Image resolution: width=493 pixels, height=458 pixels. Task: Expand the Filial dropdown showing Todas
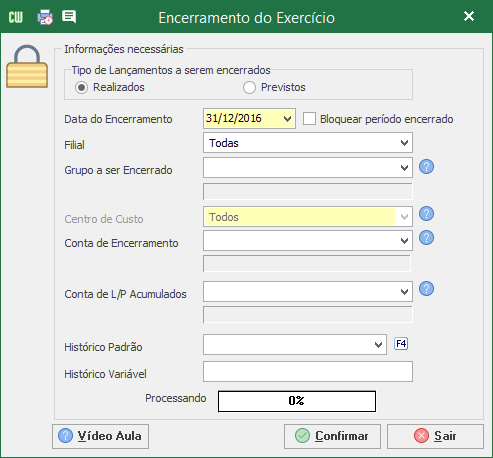pos(308,143)
